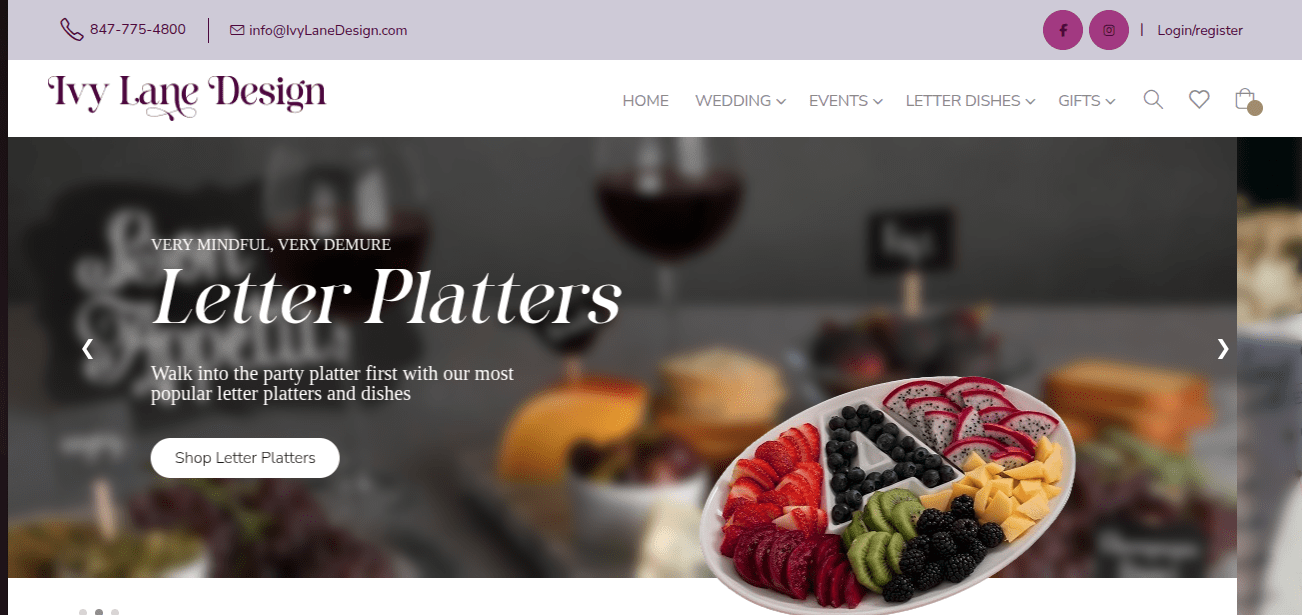Click the email envelope icon
The image size is (1302, 615).
tap(237, 30)
